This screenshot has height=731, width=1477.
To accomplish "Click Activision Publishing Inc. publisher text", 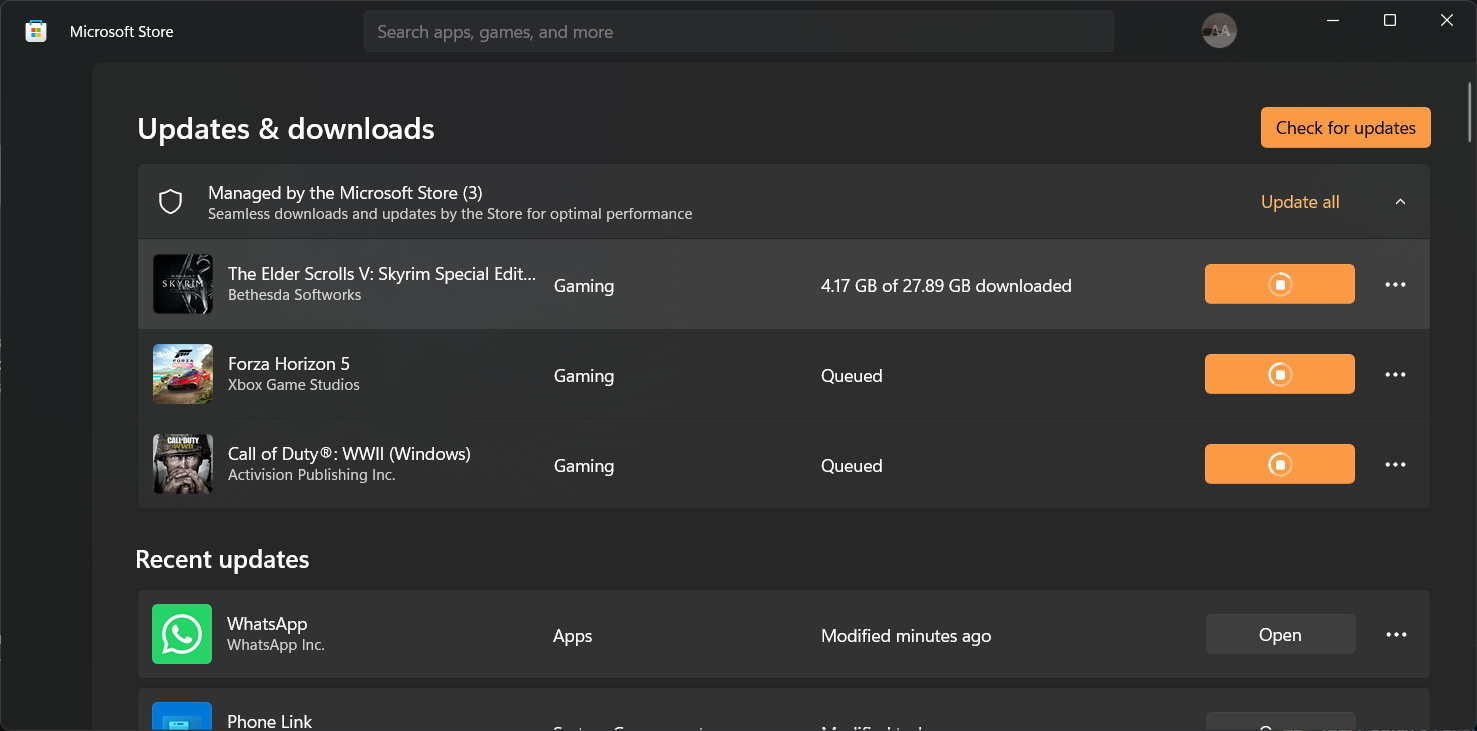I will click(x=312, y=475).
